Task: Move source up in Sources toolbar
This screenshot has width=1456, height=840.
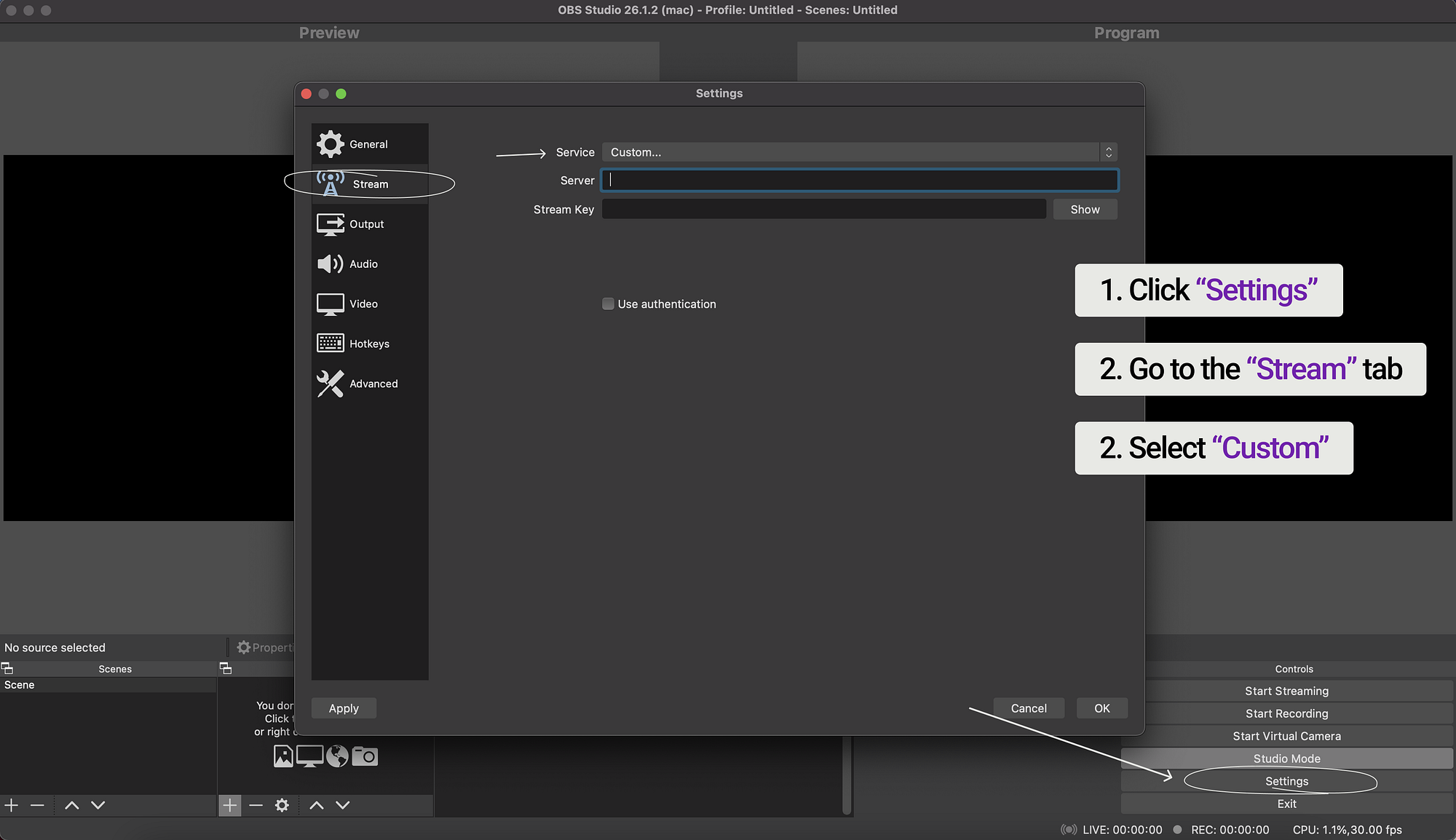Action: point(317,805)
